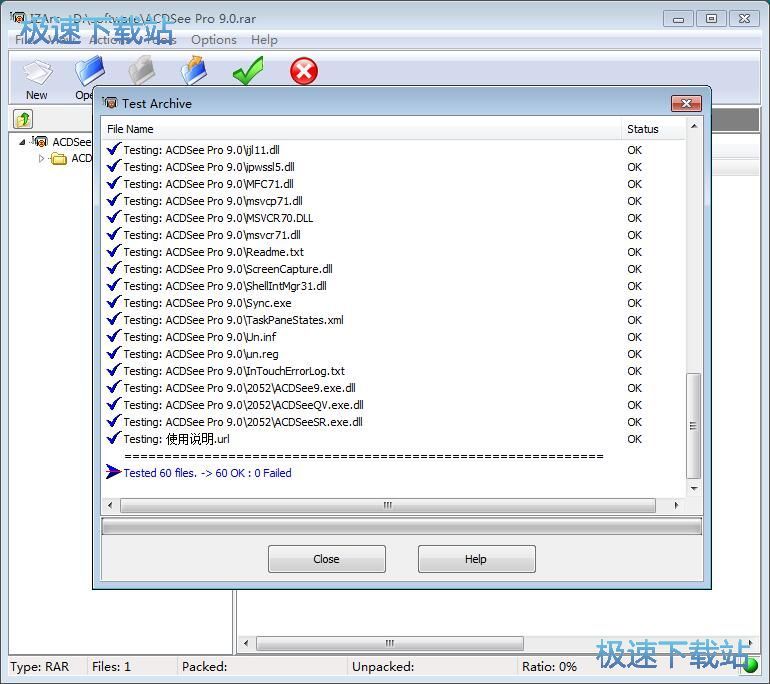The image size is (770, 684).
Task: Expand the ACD subfolder in tree
Action: click(x=42, y=158)
